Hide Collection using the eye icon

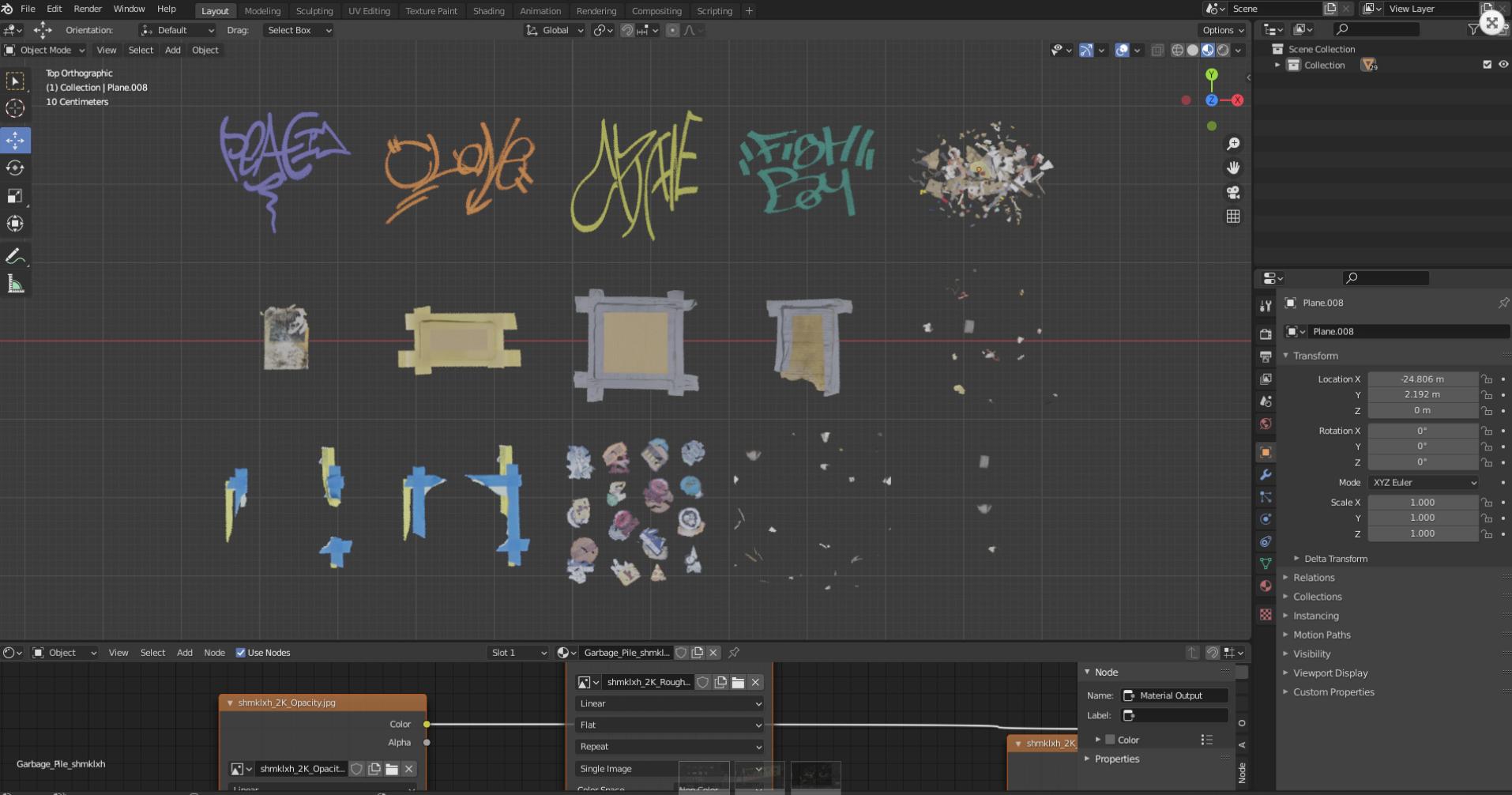[x=1503, y=65]
